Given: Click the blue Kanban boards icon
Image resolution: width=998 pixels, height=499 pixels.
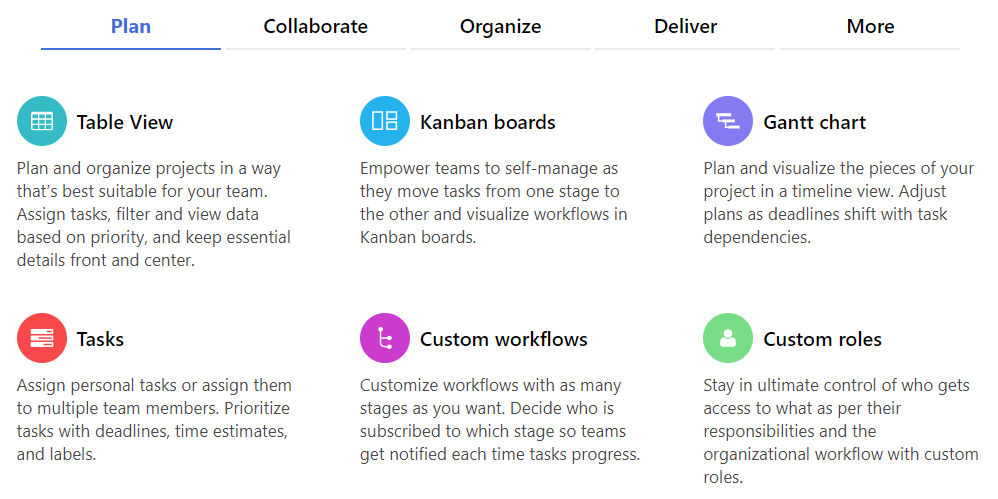Looking at the screenshot, I should (x=384, y=121).
